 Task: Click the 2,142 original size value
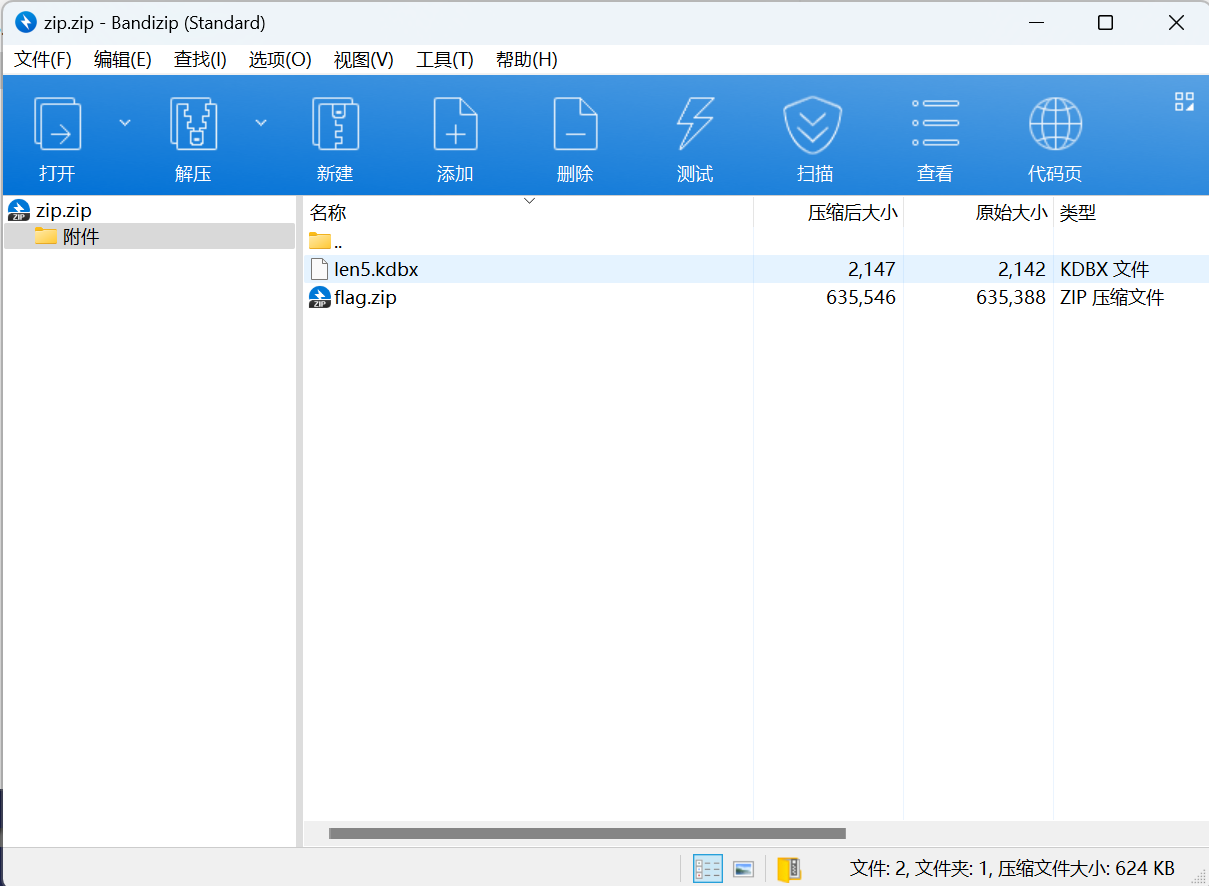coord(1021,269)
